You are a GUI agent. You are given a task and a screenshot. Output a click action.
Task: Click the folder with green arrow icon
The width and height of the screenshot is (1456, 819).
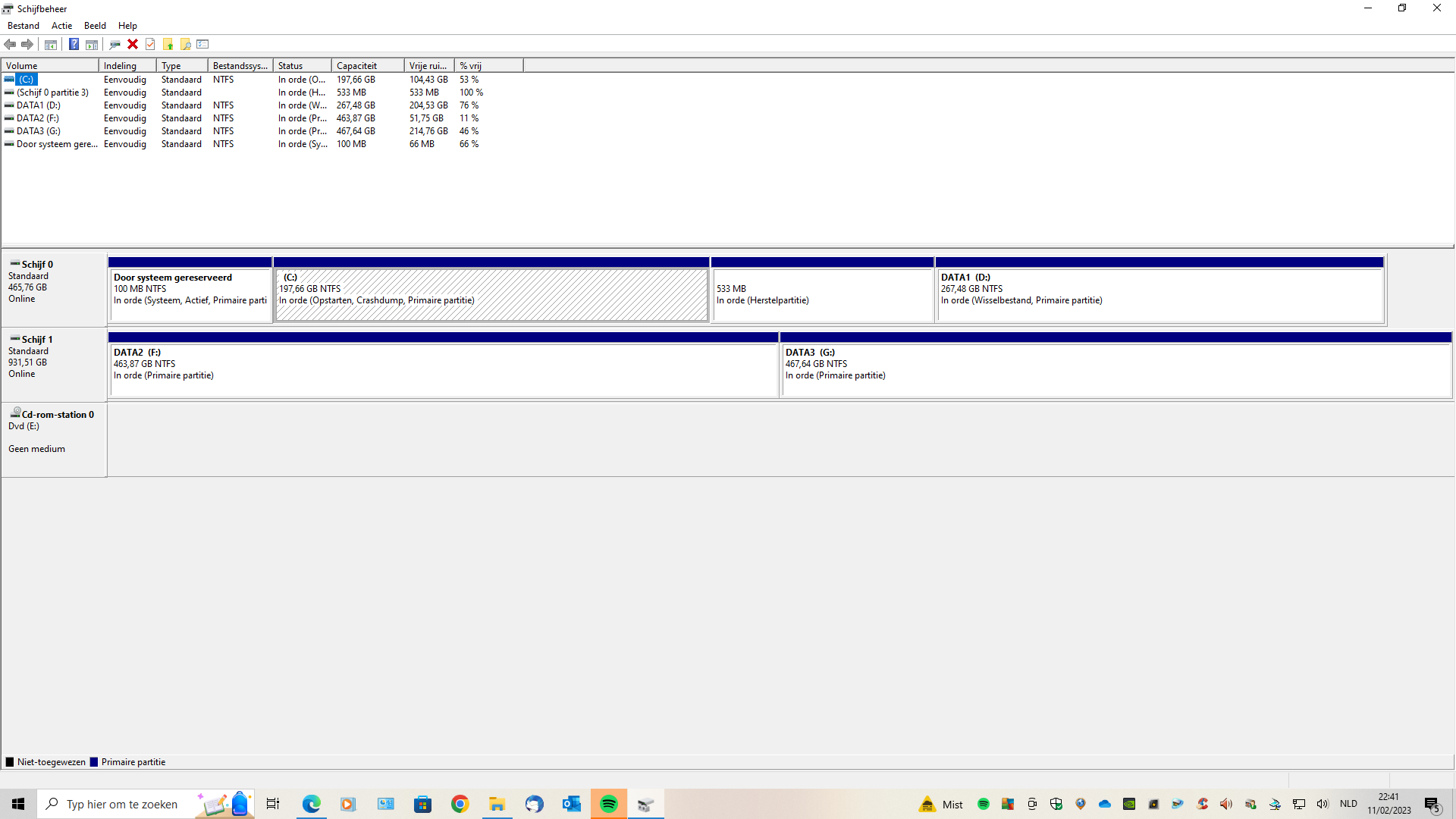pyautogui.click(x=168, y=44)
